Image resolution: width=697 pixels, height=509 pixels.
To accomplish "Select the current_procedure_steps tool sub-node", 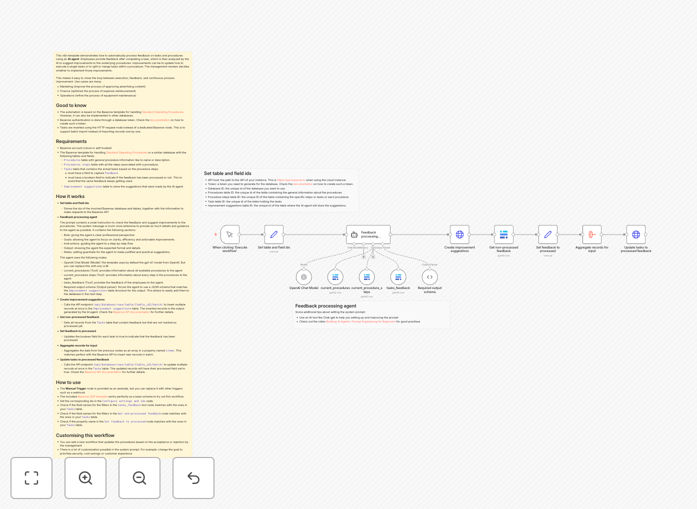I will [367, 277].
